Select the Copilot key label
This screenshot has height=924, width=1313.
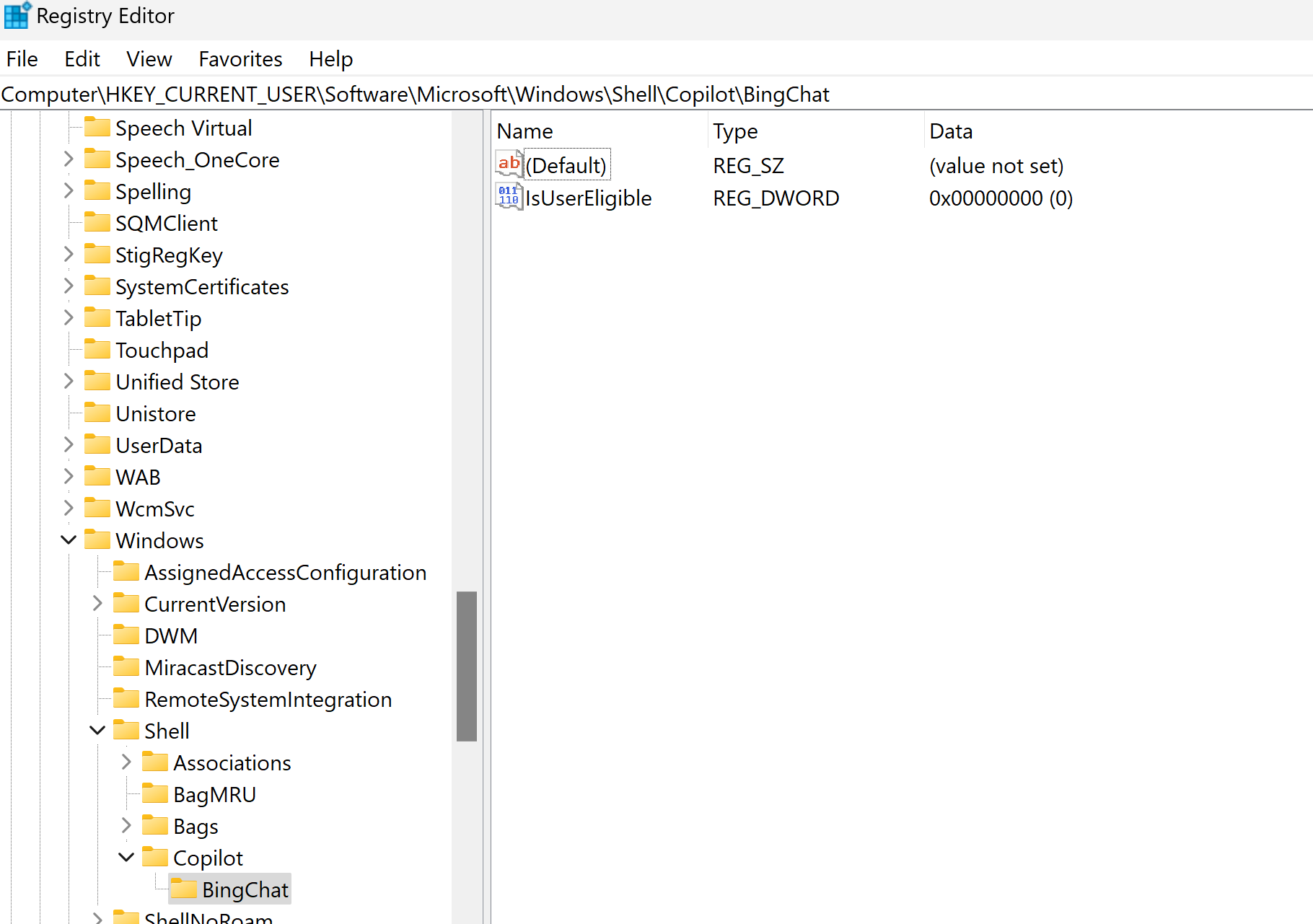[208, 858]
